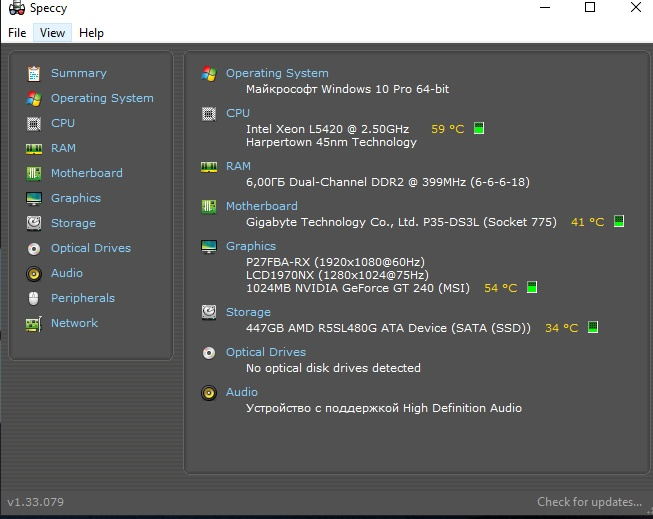Click the LCD1970NX monitor line
The width and height of the screenshot is (653, 519).
(x=337, y=275)
